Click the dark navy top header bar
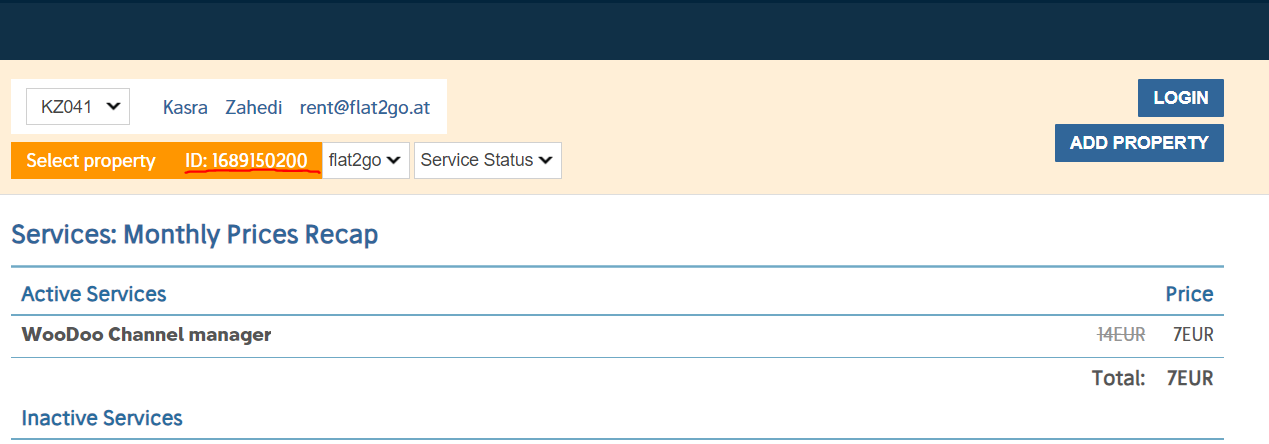The height and width of the screenshot is (444, 1269). (634, 30)
